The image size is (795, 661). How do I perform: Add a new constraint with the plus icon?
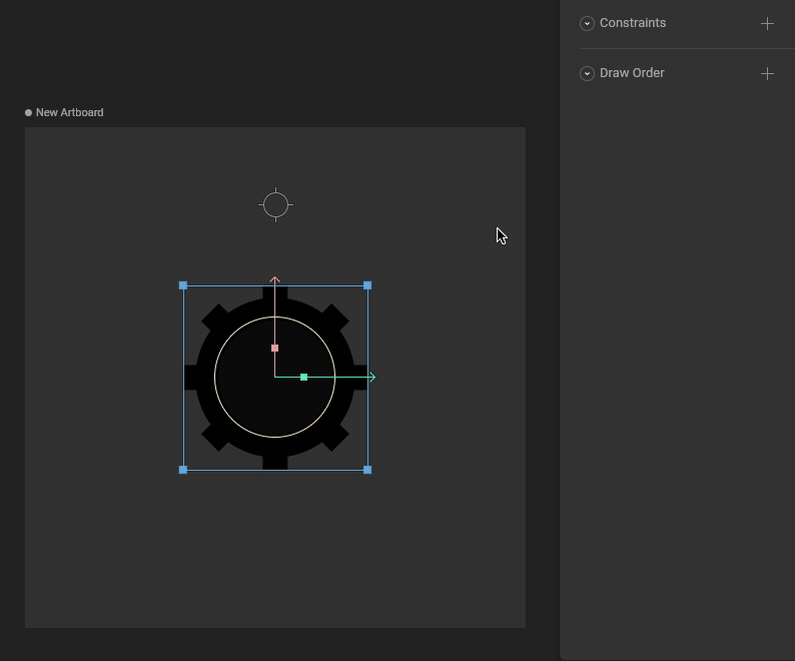click(x=767, y=23)
